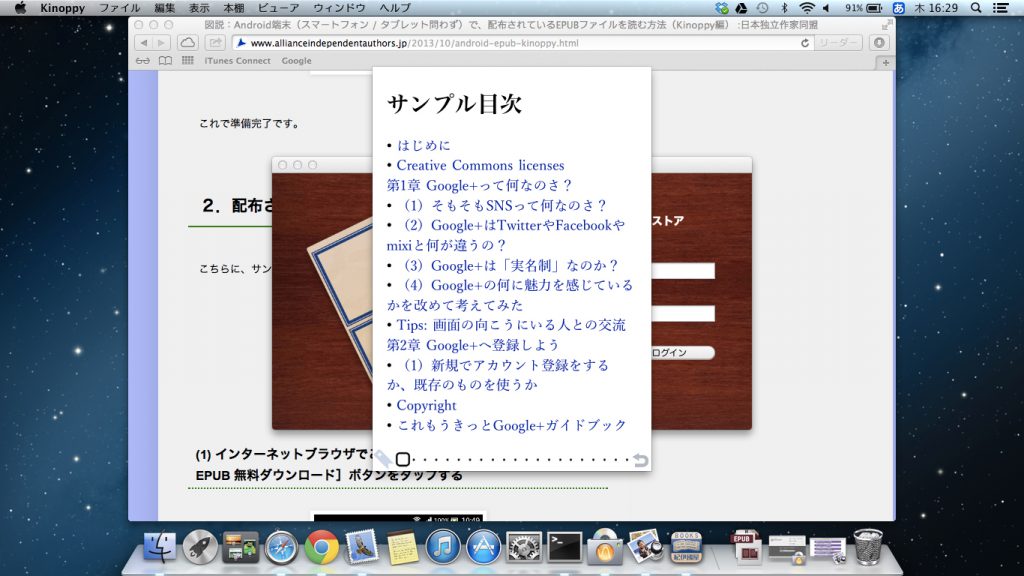
Task: Open 第1章 Google+って何なのさ？
Action: (479, 185)
